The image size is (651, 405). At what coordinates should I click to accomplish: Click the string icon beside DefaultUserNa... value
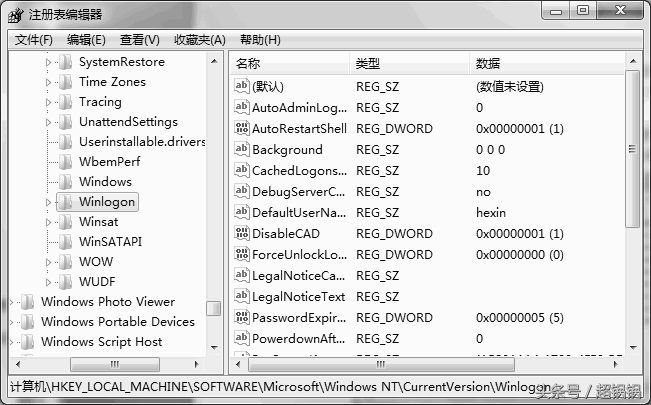click(242, 211)
